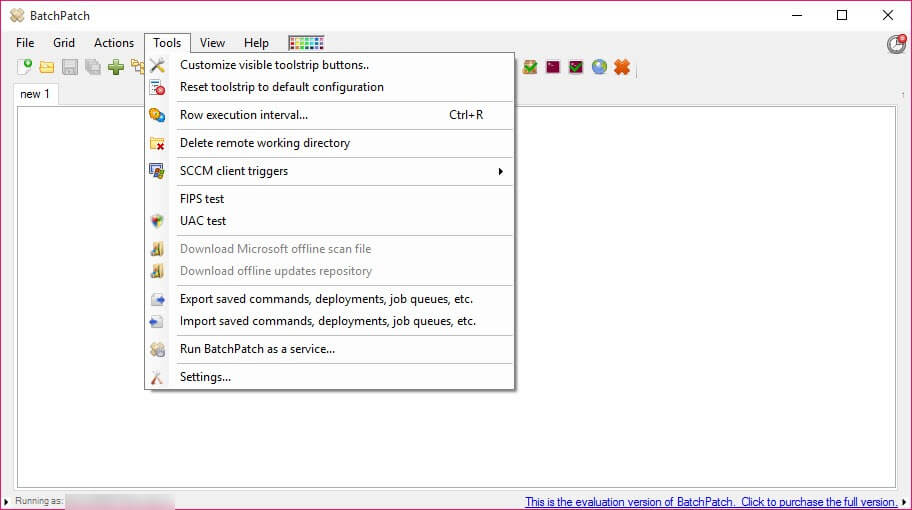Open the File menu
Screen dimensions: 912x510
[x=25, y=43]
